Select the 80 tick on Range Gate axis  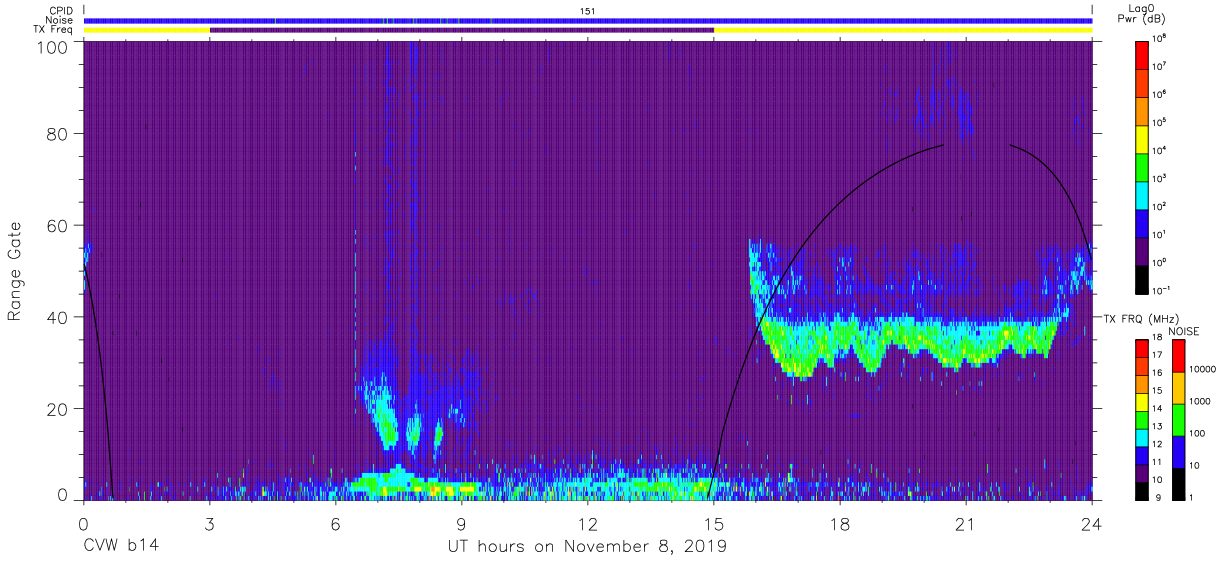(x=56, y=133)
